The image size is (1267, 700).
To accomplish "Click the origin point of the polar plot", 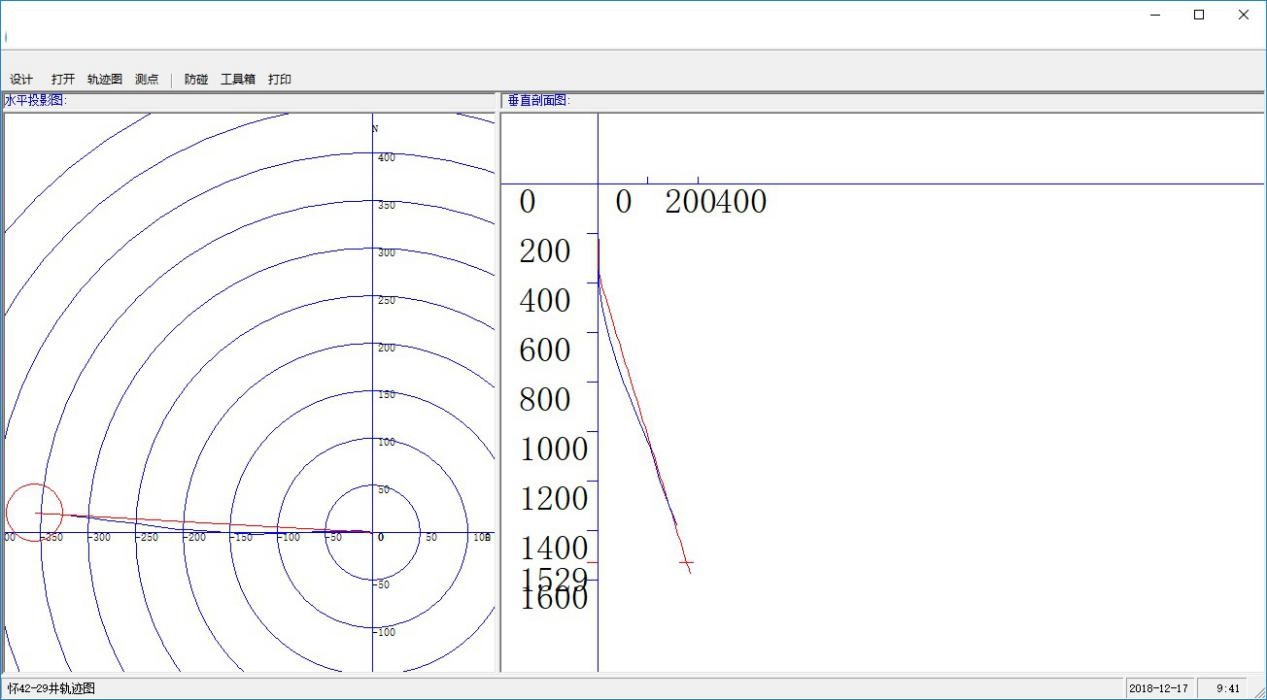I will (373, 532).
